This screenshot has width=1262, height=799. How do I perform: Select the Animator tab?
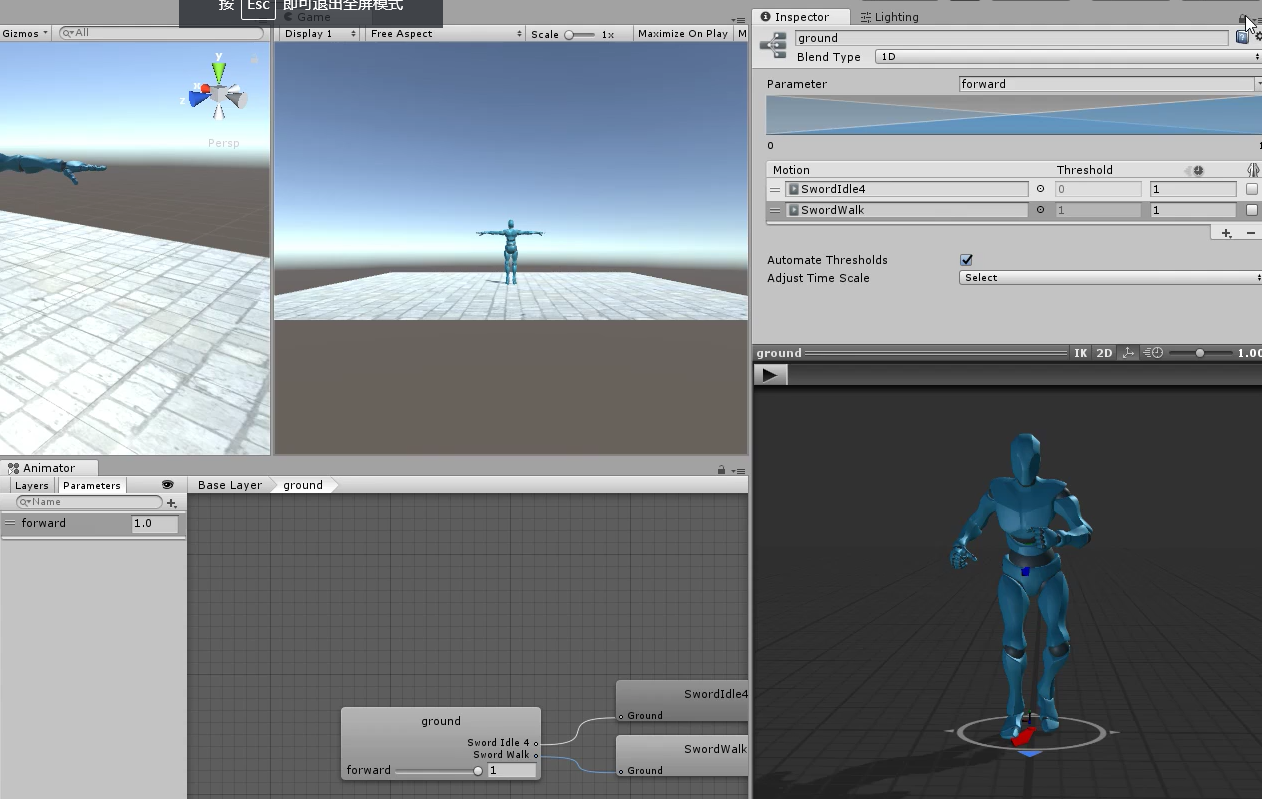tap(48, 468)
